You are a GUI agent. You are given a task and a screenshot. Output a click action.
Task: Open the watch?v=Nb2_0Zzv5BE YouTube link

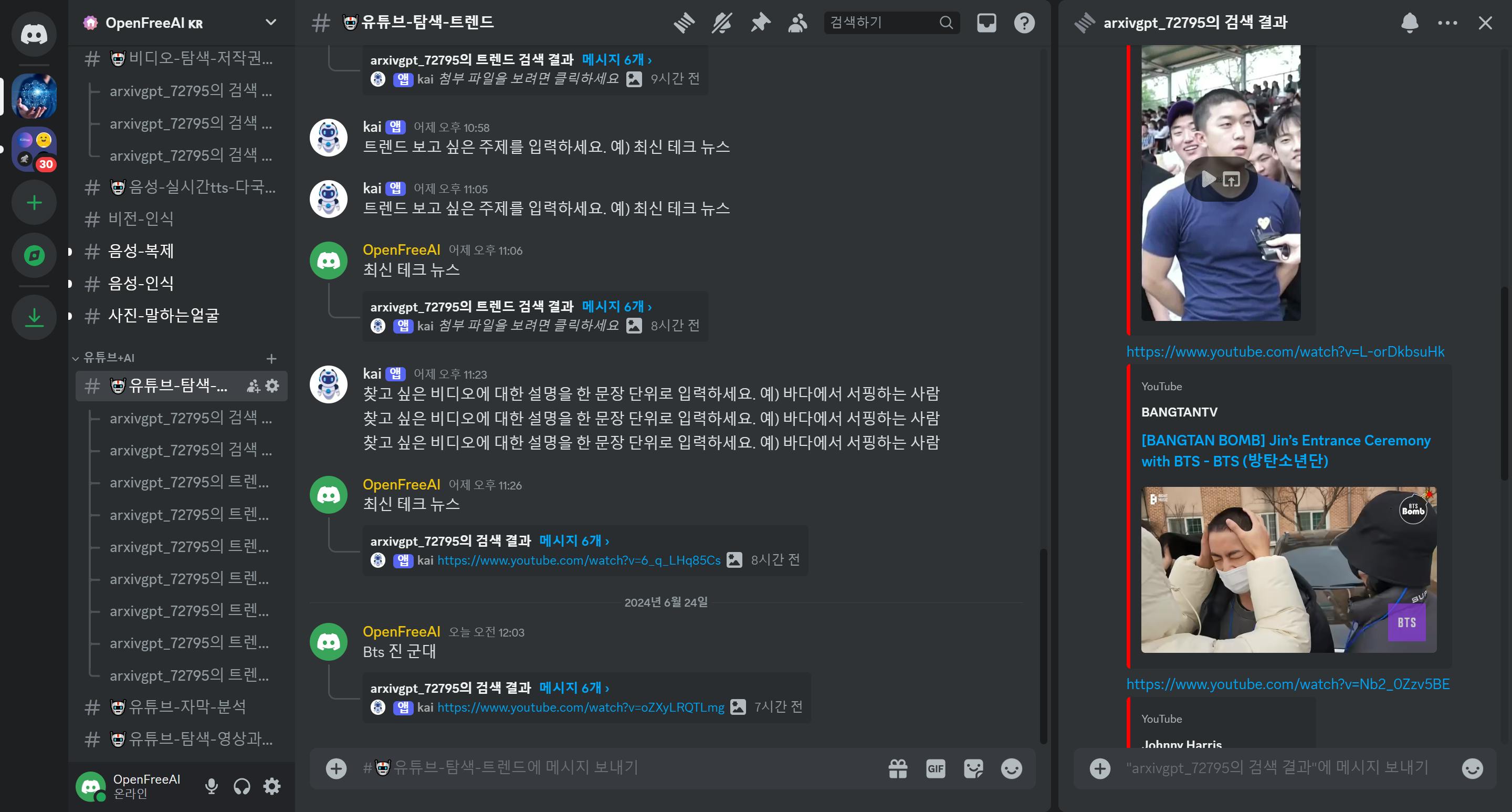click(x=1288, y=684)
